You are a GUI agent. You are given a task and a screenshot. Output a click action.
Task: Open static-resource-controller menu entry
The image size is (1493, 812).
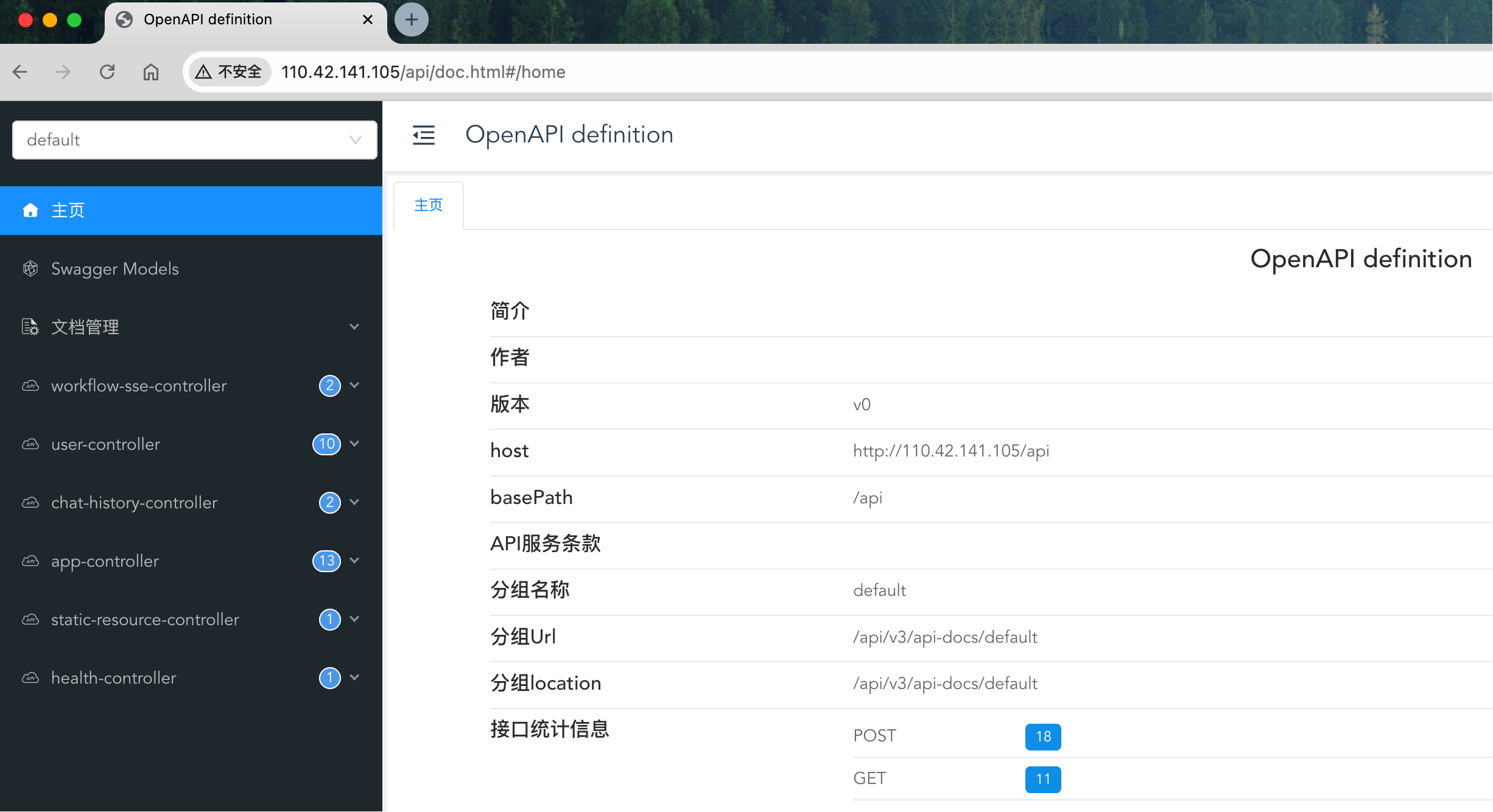145,619
